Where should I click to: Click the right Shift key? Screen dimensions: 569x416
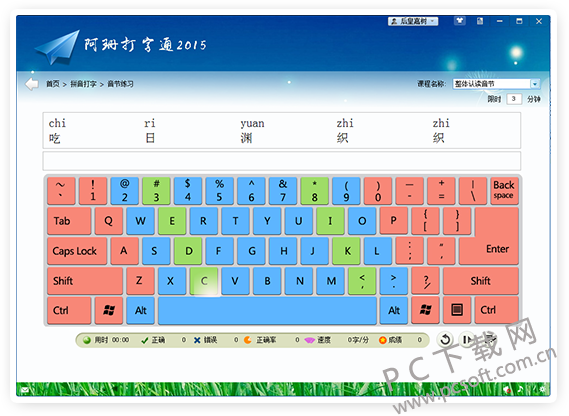click(x=480, y=281)
